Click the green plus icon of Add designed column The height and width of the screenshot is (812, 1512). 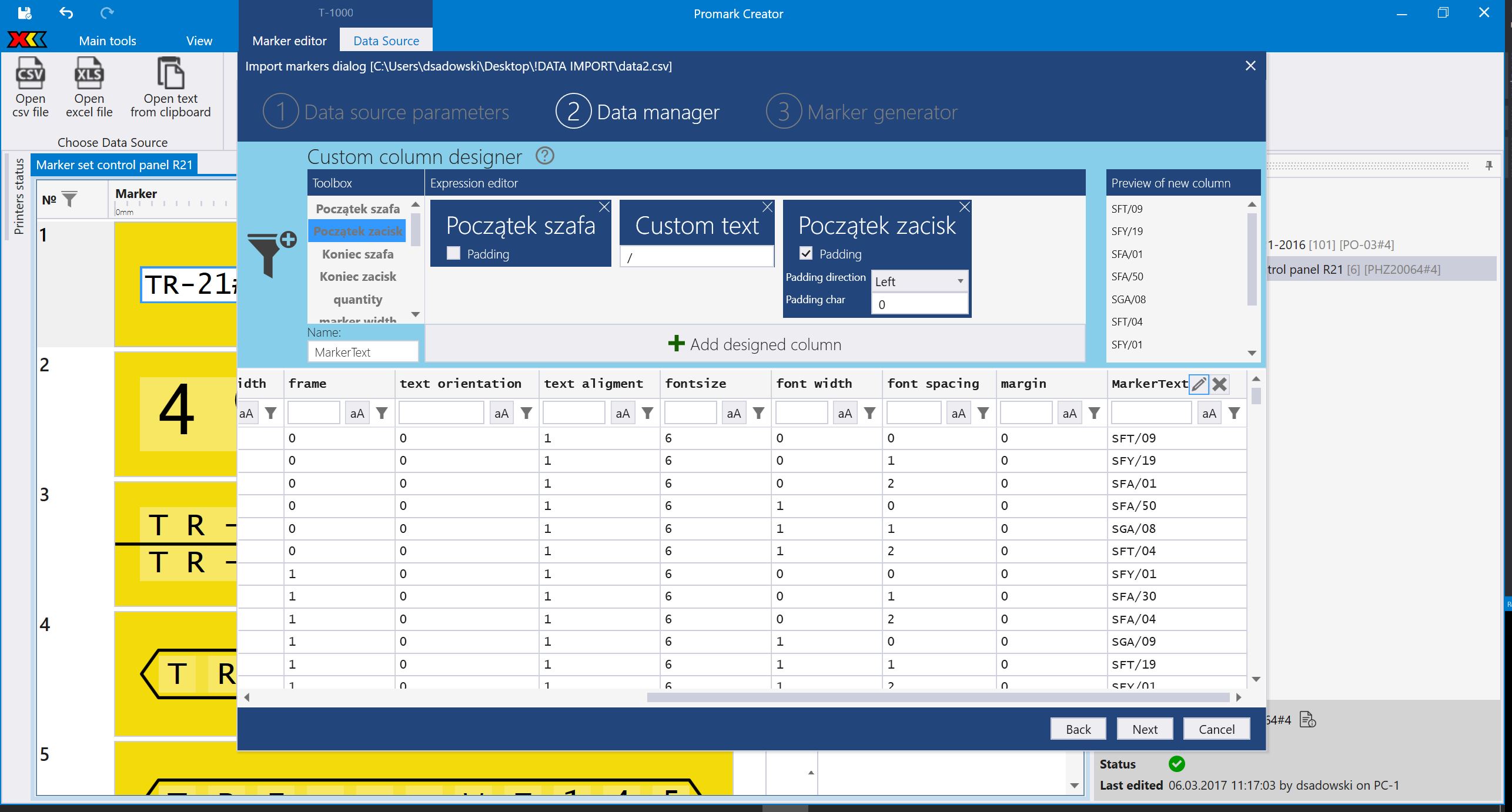tap(677, 344)
